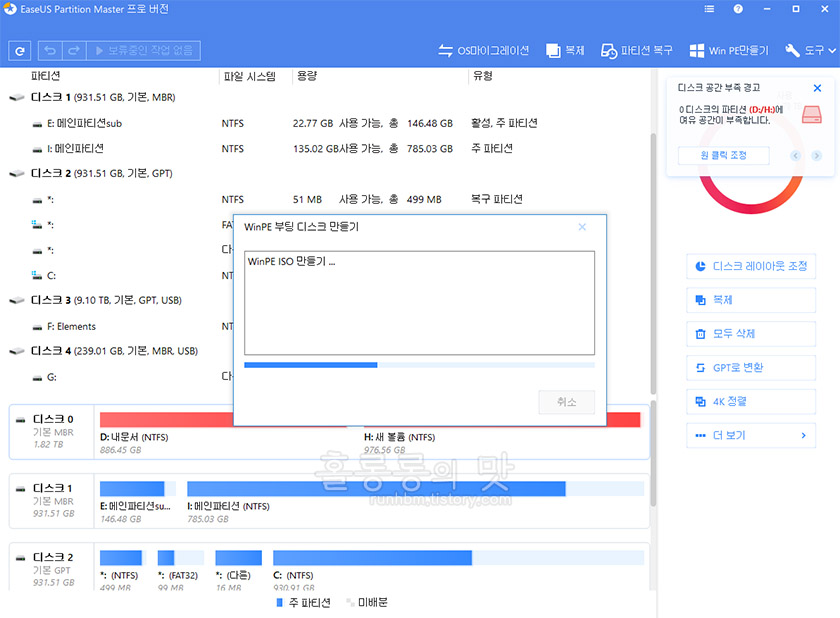Screen dimensions: 840x618
Task: Select G: partition row in the list
Action: [121, 377]
